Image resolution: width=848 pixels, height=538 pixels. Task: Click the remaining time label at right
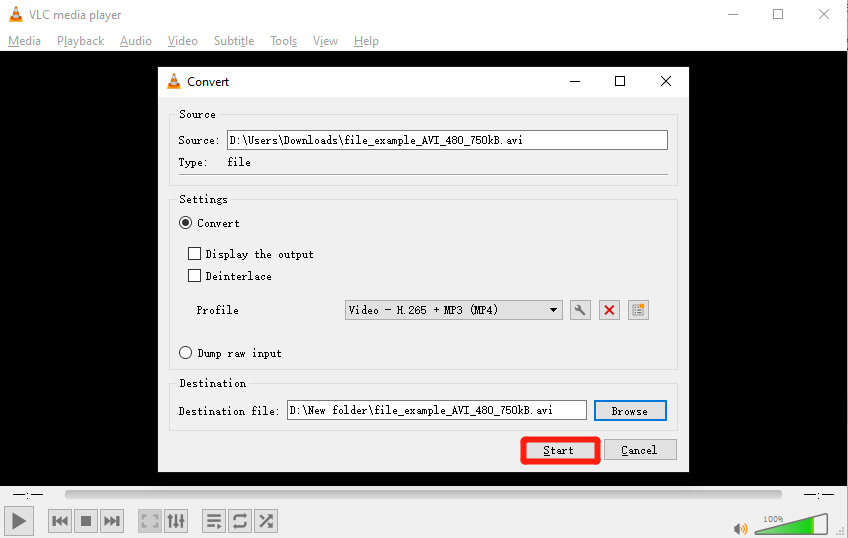coord(819,494)
